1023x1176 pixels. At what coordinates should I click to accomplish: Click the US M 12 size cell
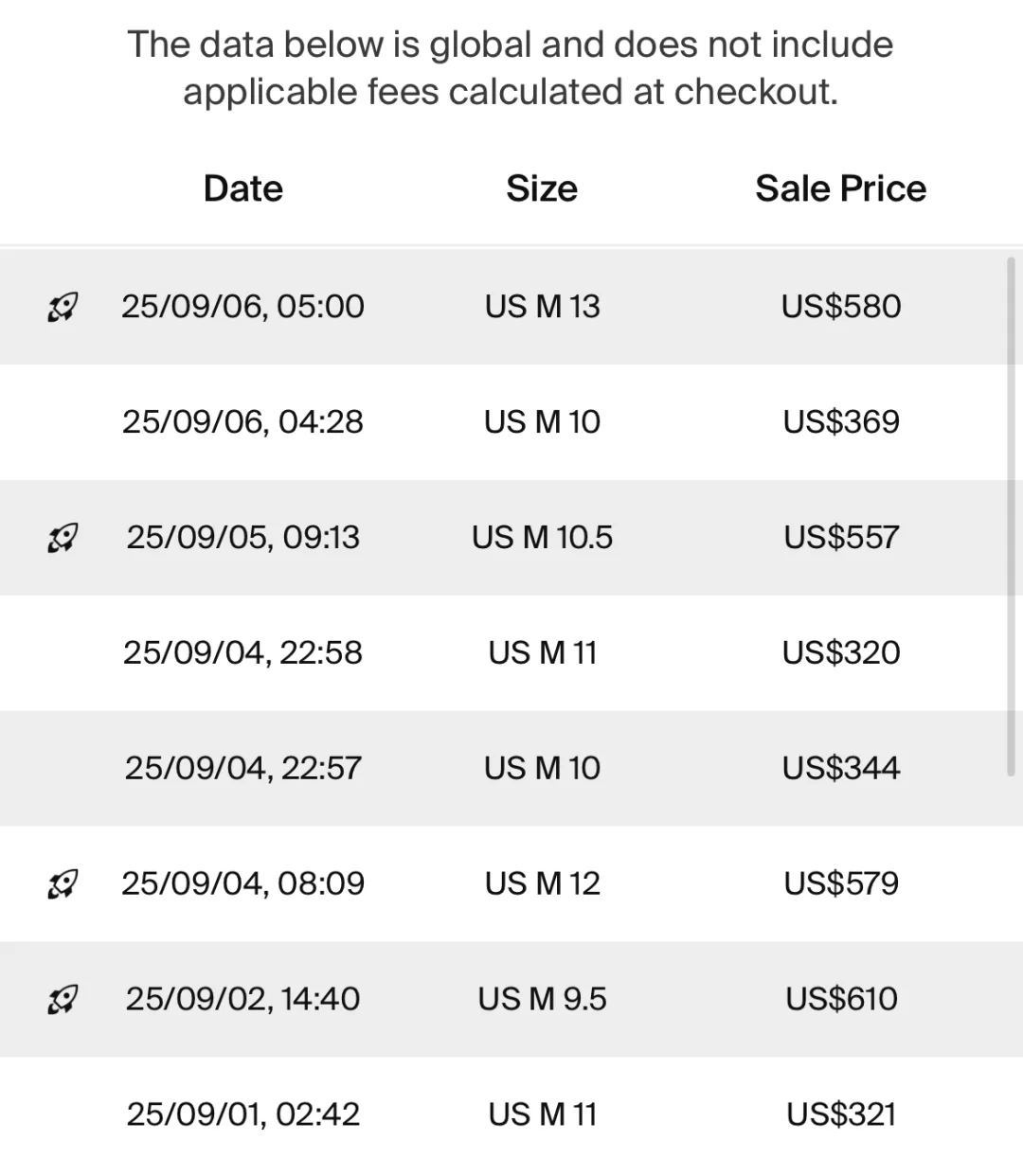(542, 884)
